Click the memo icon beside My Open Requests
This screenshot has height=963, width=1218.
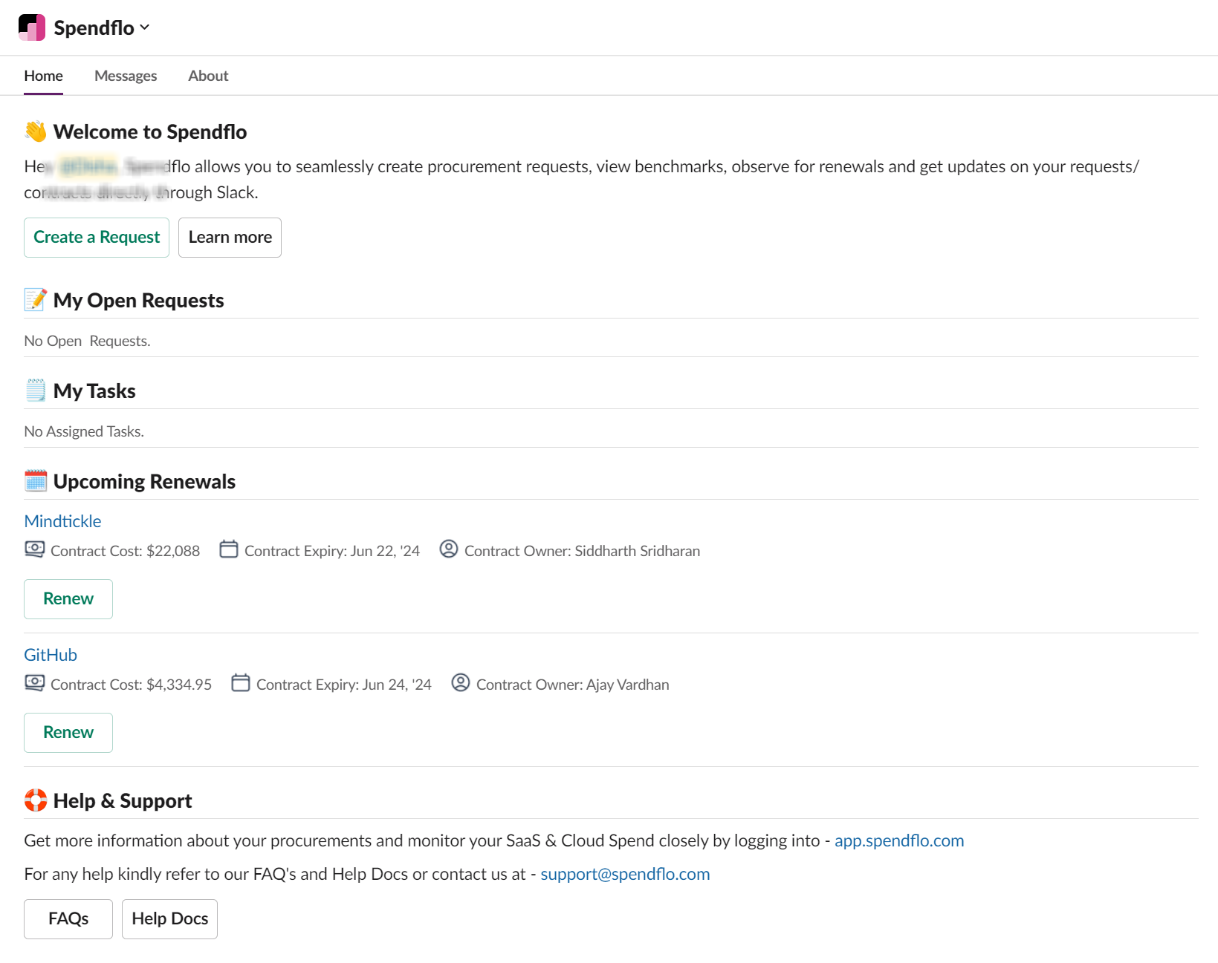coord(35,300)
